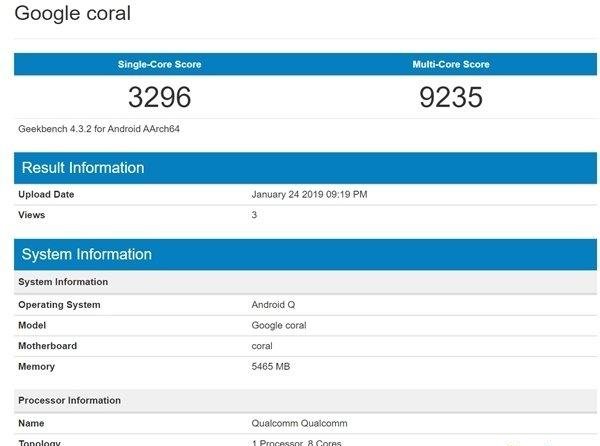Screen dimensions: 600x446
Task: Select the text 'Geekbench 4.3.2 for Android AArch64'
Action: click(99, 129)
